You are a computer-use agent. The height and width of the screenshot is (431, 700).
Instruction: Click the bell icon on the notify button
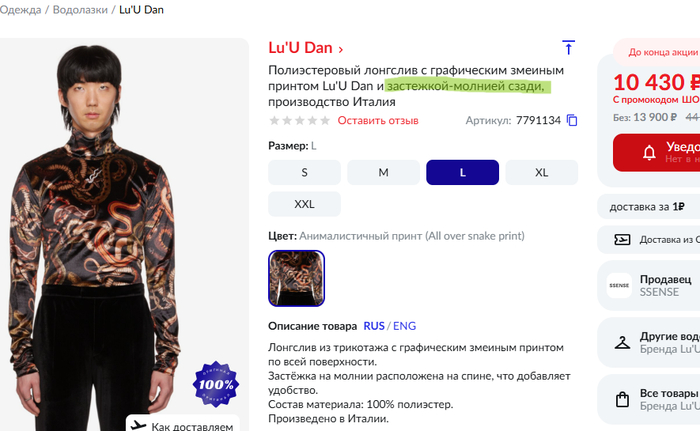[x=649, y=153]
